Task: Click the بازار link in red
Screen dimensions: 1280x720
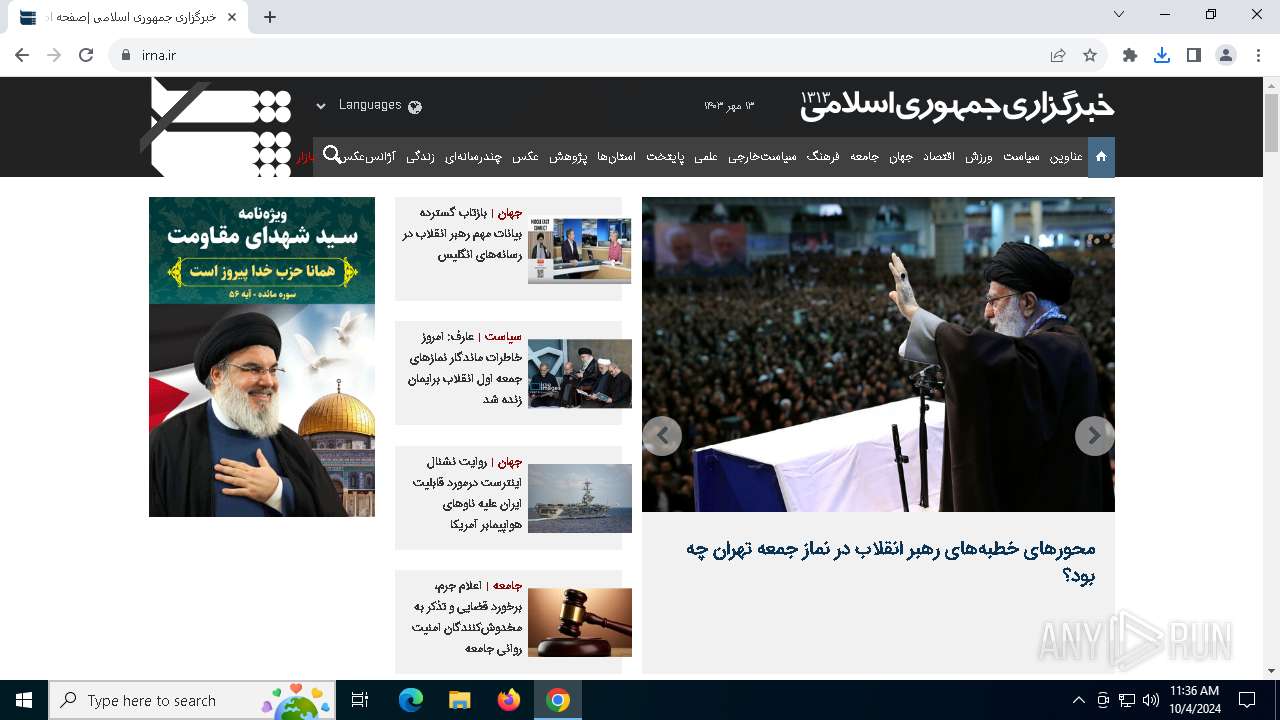Action: 304,157
